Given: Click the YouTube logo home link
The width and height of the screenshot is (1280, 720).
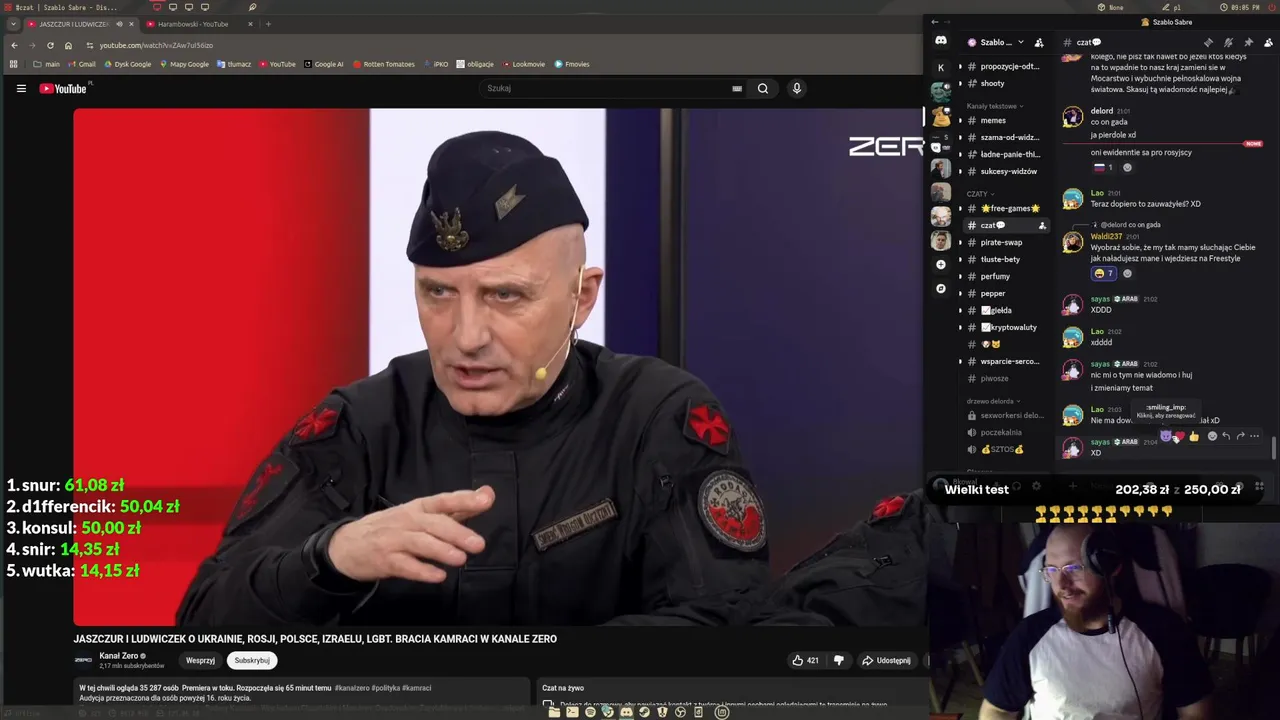Looking at the screenshot, I should coord(63,88).
